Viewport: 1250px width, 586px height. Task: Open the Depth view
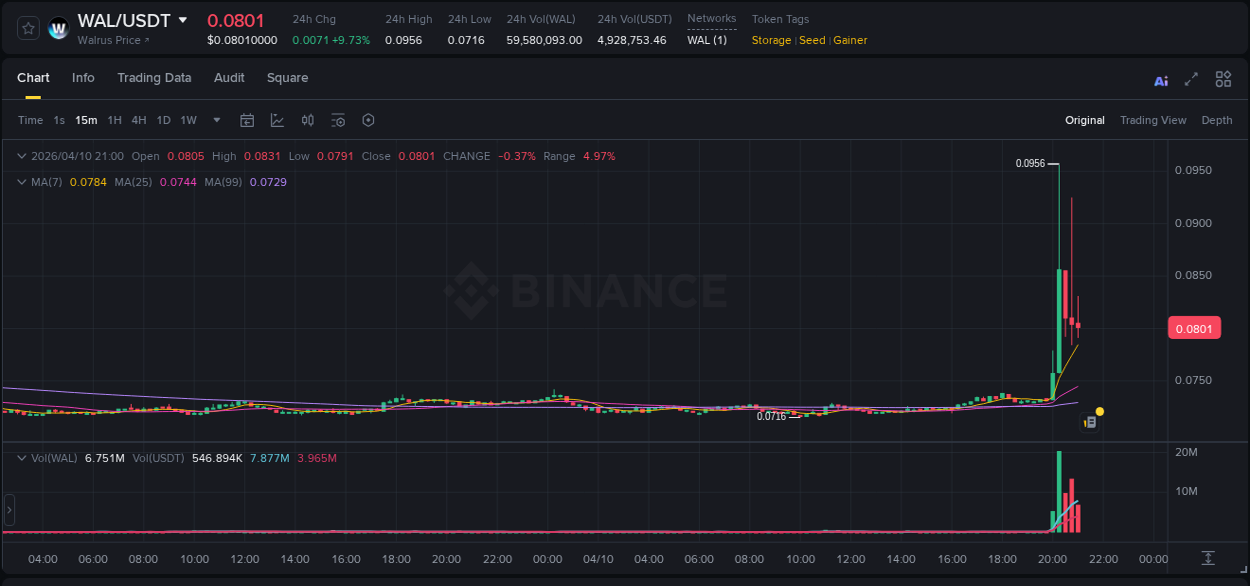(x=1217, y=120)
